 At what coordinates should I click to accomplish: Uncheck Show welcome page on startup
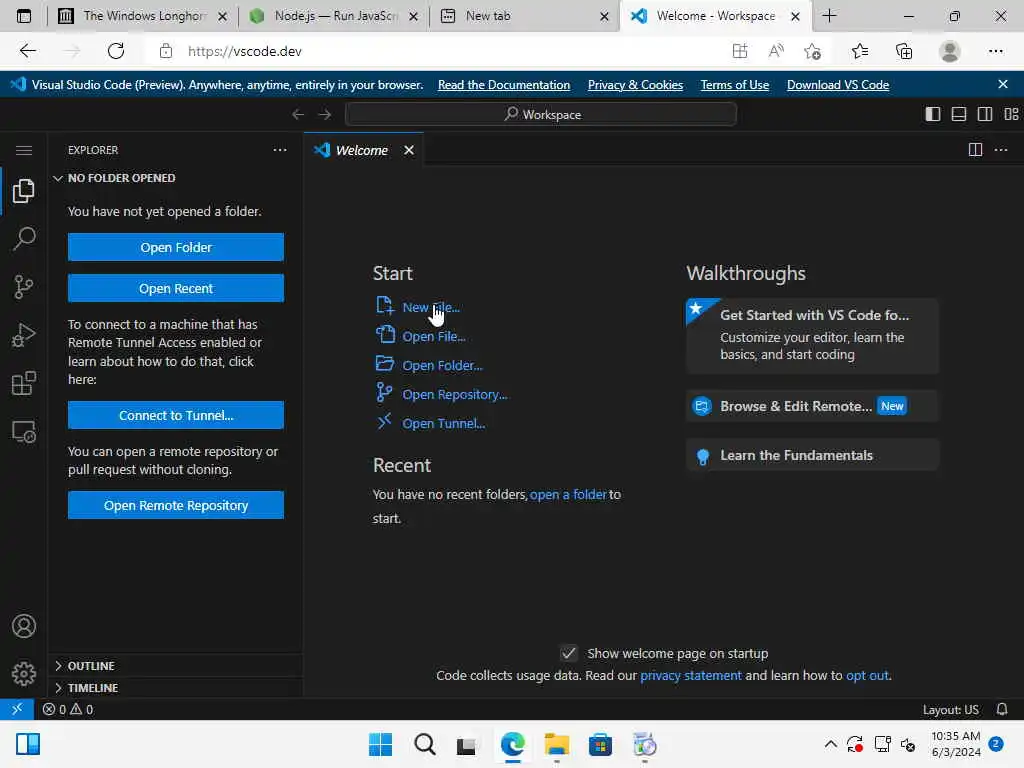[x=569, y=653]
